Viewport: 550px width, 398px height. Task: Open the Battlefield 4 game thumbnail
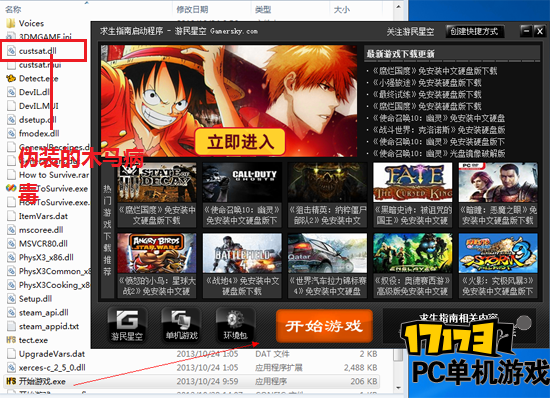[242, 253]
